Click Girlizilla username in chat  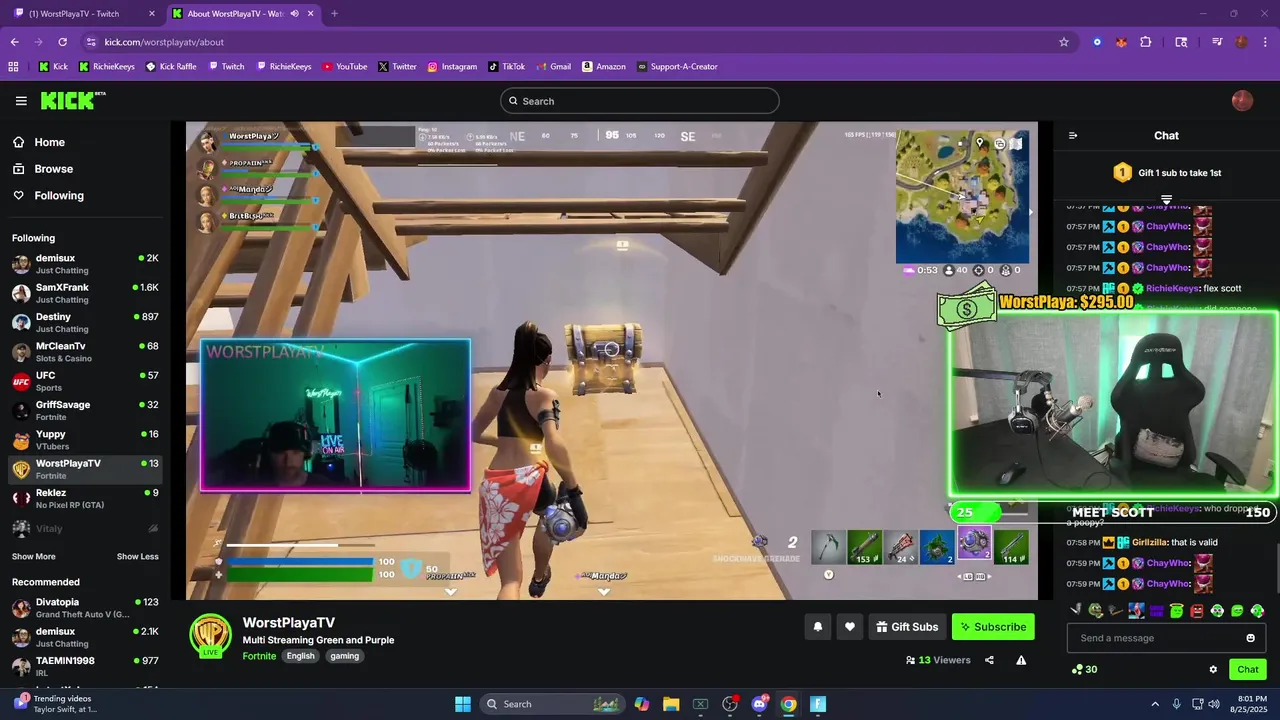click(1149, 542)
